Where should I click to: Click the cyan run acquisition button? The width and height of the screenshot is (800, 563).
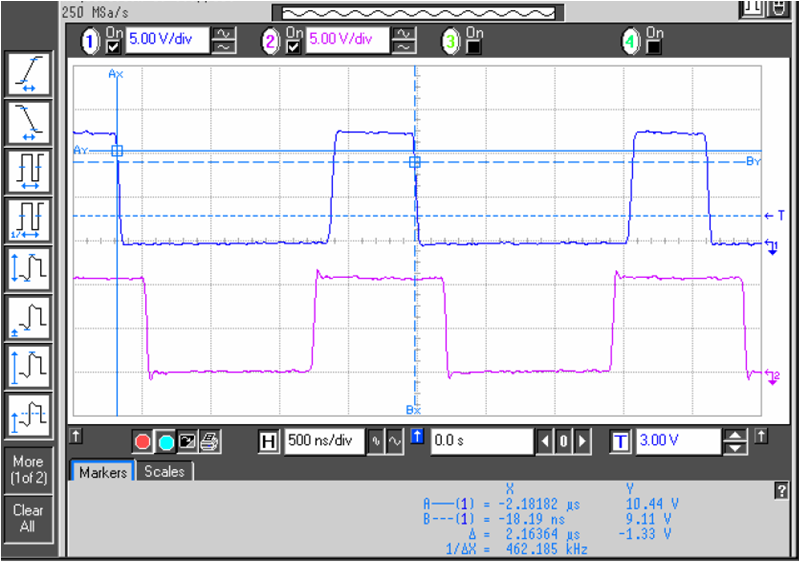click(x=165, y=442)
